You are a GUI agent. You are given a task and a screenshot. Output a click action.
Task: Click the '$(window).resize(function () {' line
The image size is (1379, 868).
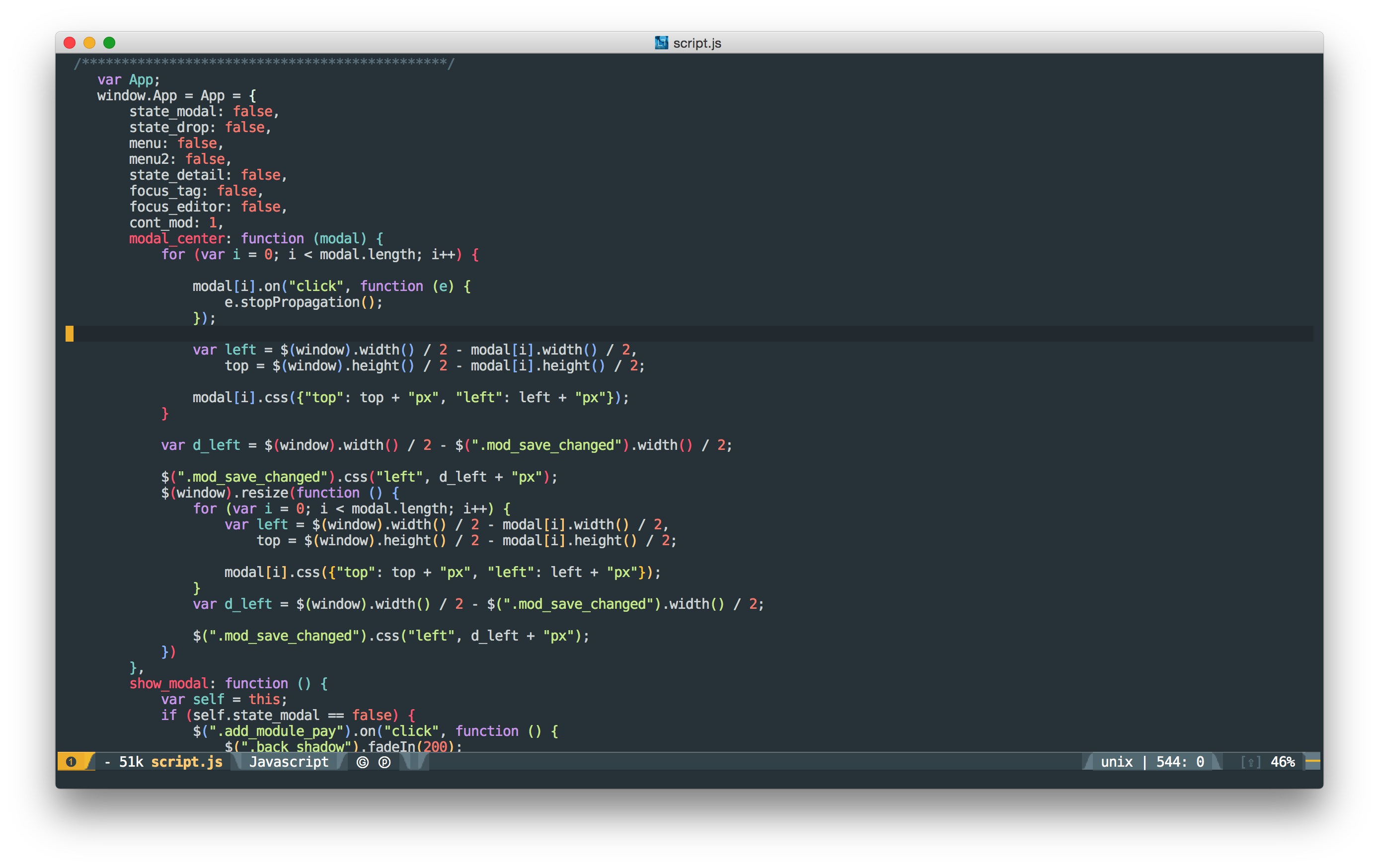click(x=280, y=493)
